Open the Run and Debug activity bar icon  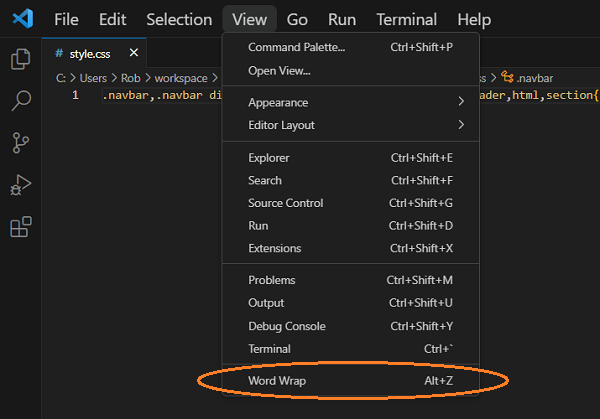[21, 185]
